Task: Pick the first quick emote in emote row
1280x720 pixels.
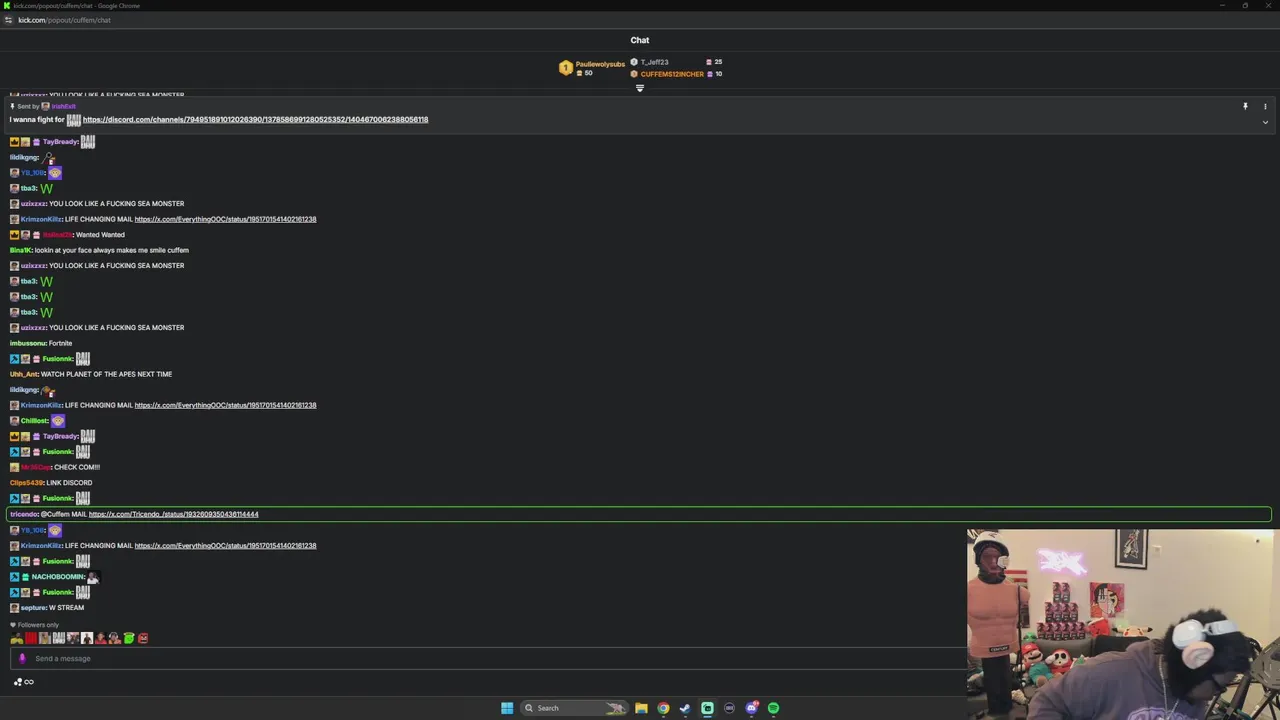Action: (x=17, y=638)
